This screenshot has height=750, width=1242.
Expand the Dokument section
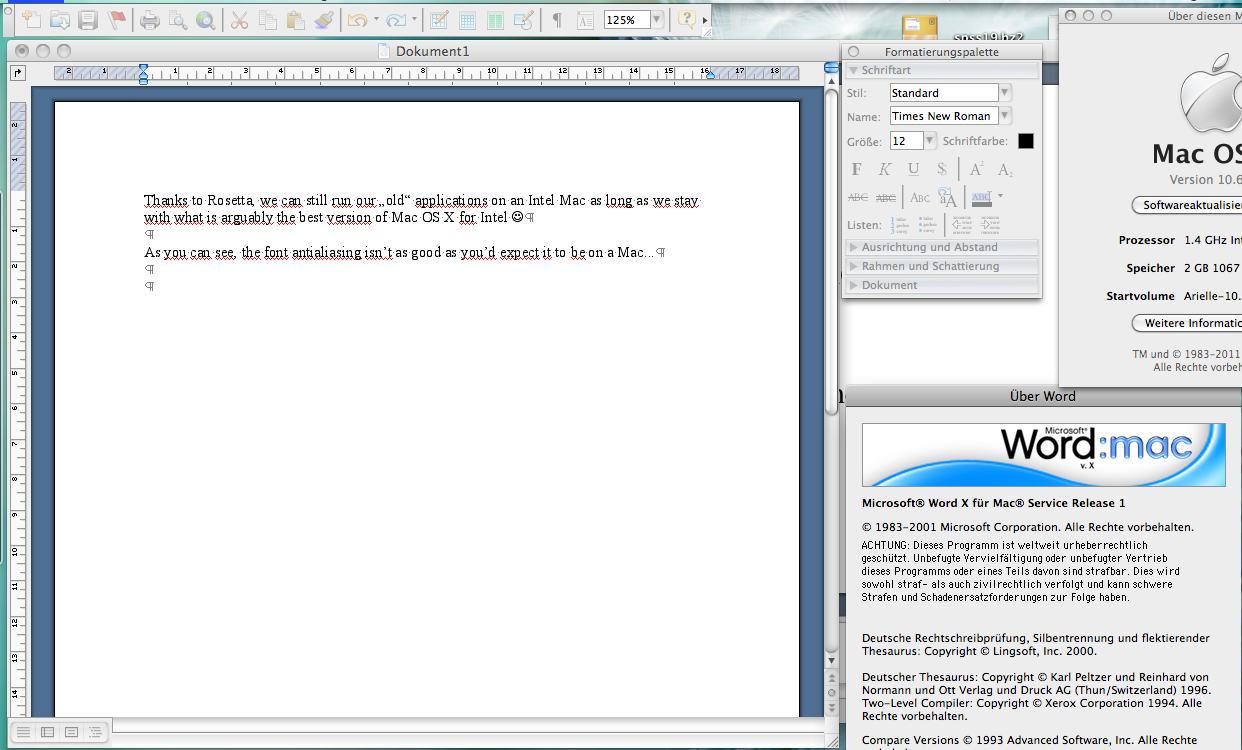click(x=942, y=285)
